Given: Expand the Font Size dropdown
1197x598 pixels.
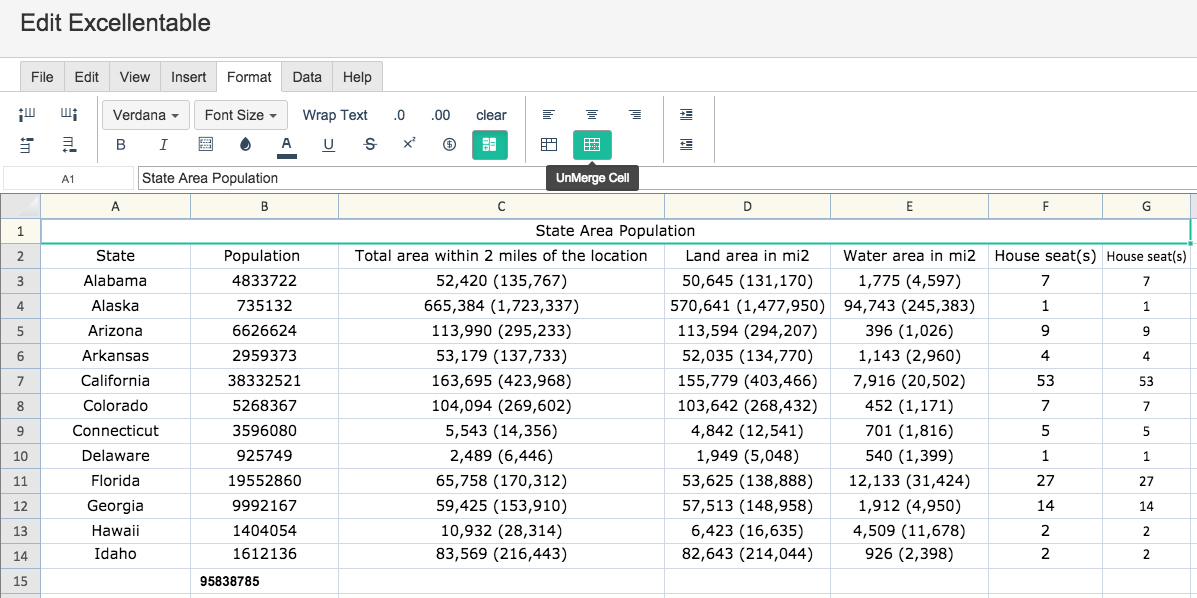Looking at the screenshot, I should 241,115.
